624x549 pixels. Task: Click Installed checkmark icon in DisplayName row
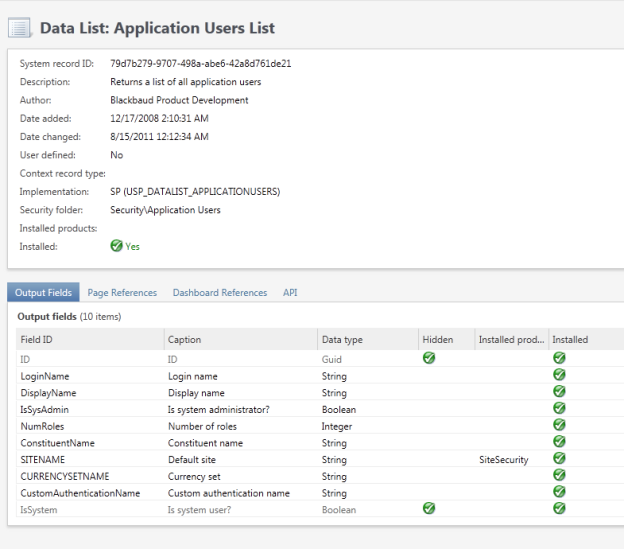coord(559,393)
